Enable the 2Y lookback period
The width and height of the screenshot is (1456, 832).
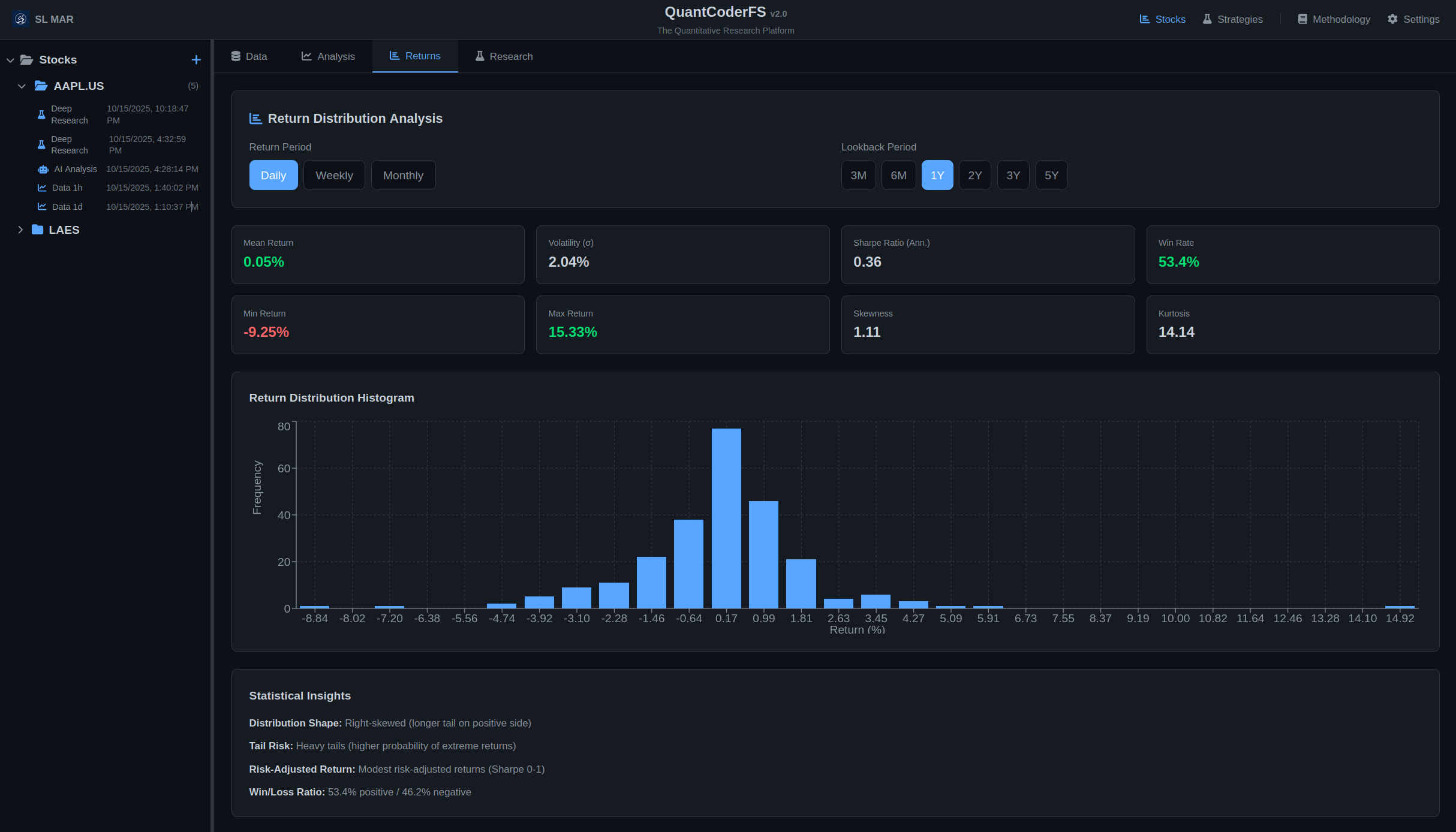tap(974, 175)
